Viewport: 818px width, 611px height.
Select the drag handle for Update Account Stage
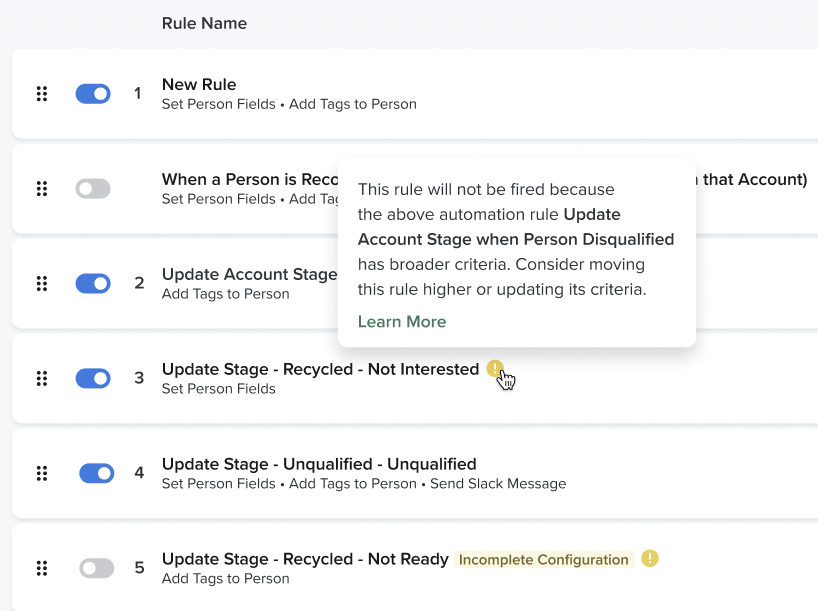pyautogui.click(x=41, y=283)
